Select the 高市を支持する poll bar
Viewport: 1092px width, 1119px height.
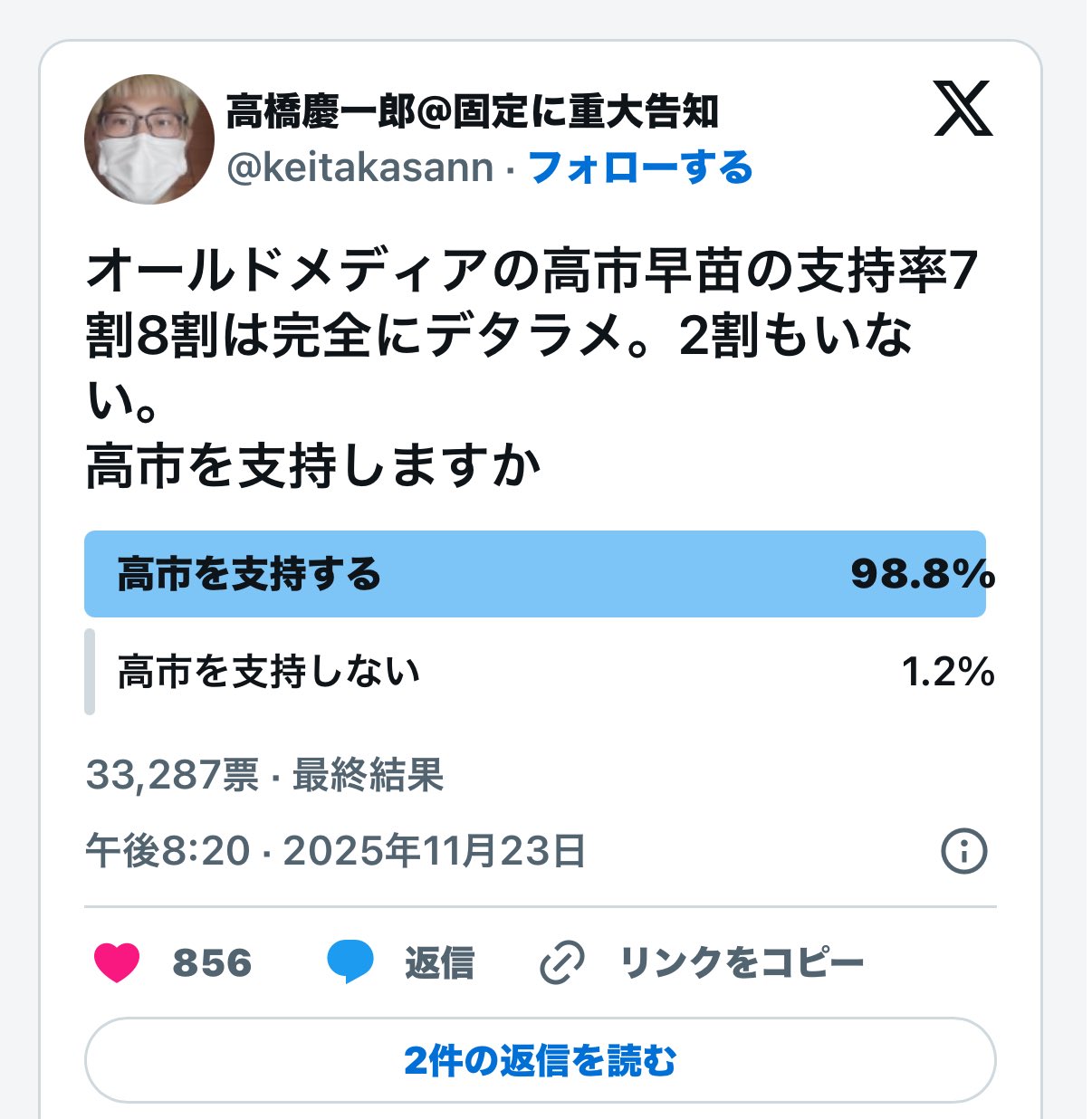click(x=534, y=574)
